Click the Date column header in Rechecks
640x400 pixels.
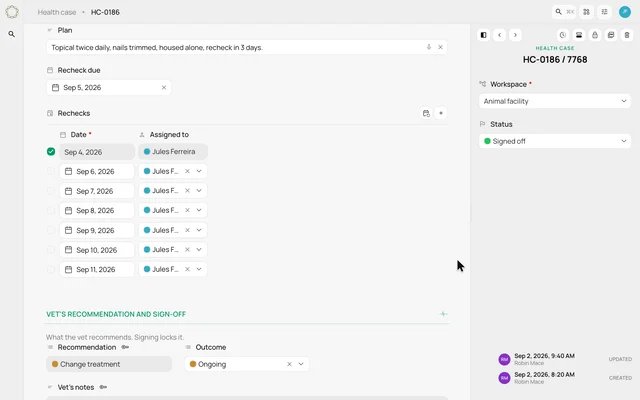coord(76,135)
